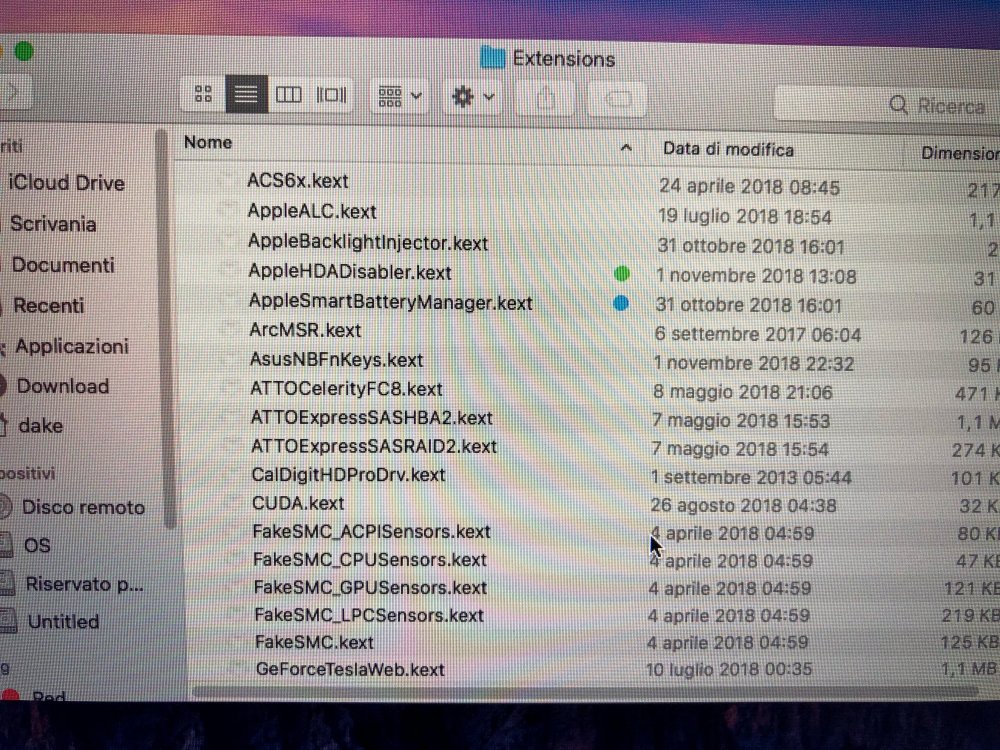This screenshot has height=750, width=1000.
Task: Click the date 24 aprile 2018 08:45
Action: (749, 187)
